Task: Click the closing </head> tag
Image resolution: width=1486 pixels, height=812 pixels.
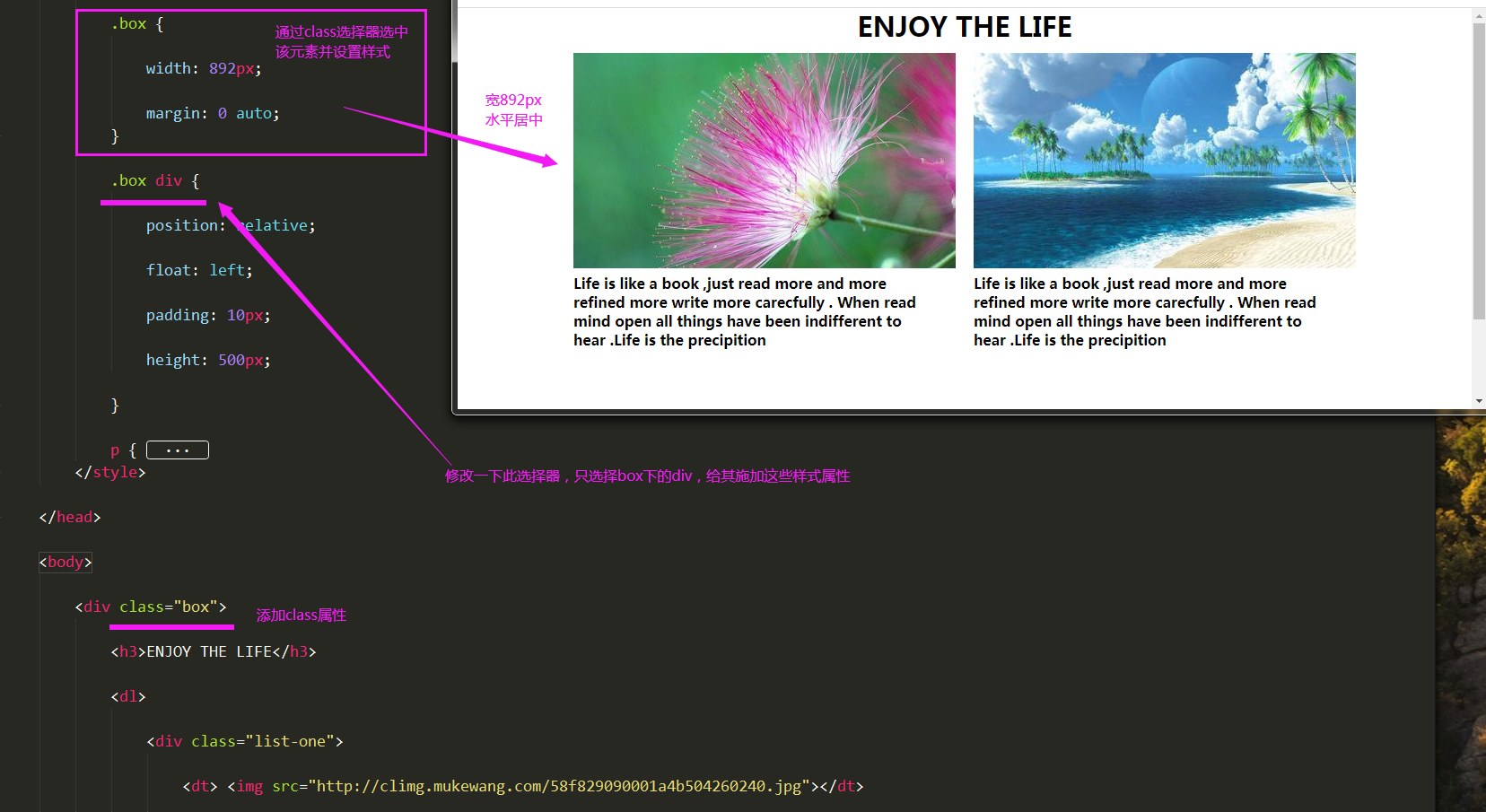Action: tap(70, 517)
